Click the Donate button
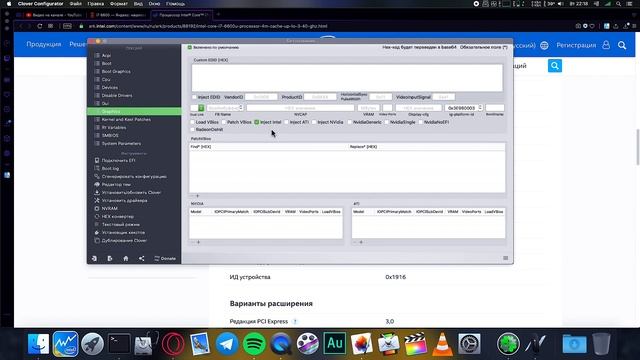Screen dimensions: 640x360 165,258
